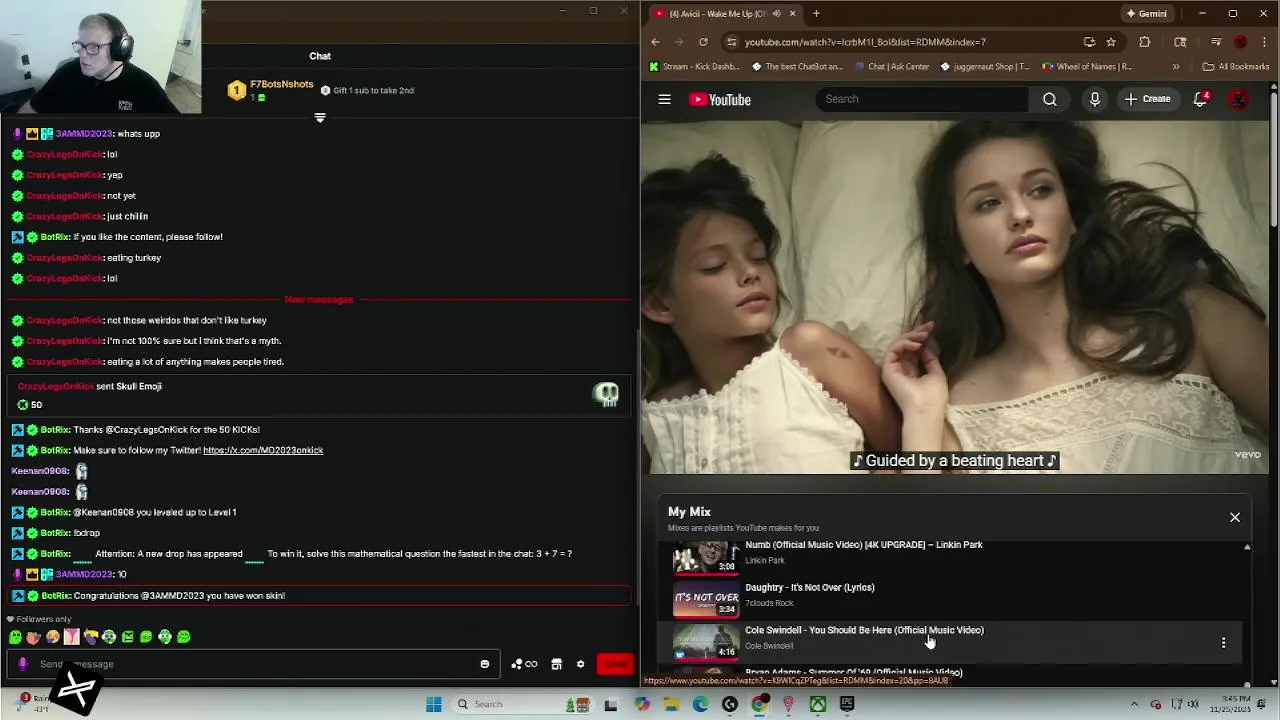Focus the YouTube search field
This screenshot has width=1280, height=720.
click(922, 99)
